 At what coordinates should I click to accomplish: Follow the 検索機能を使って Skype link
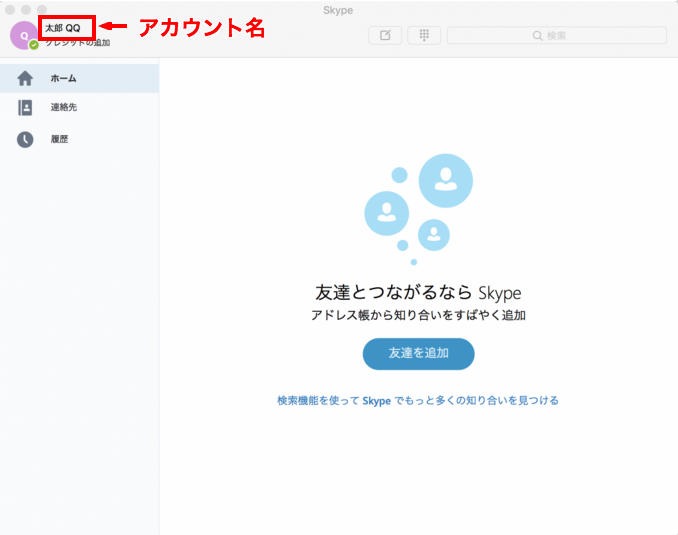418,400
